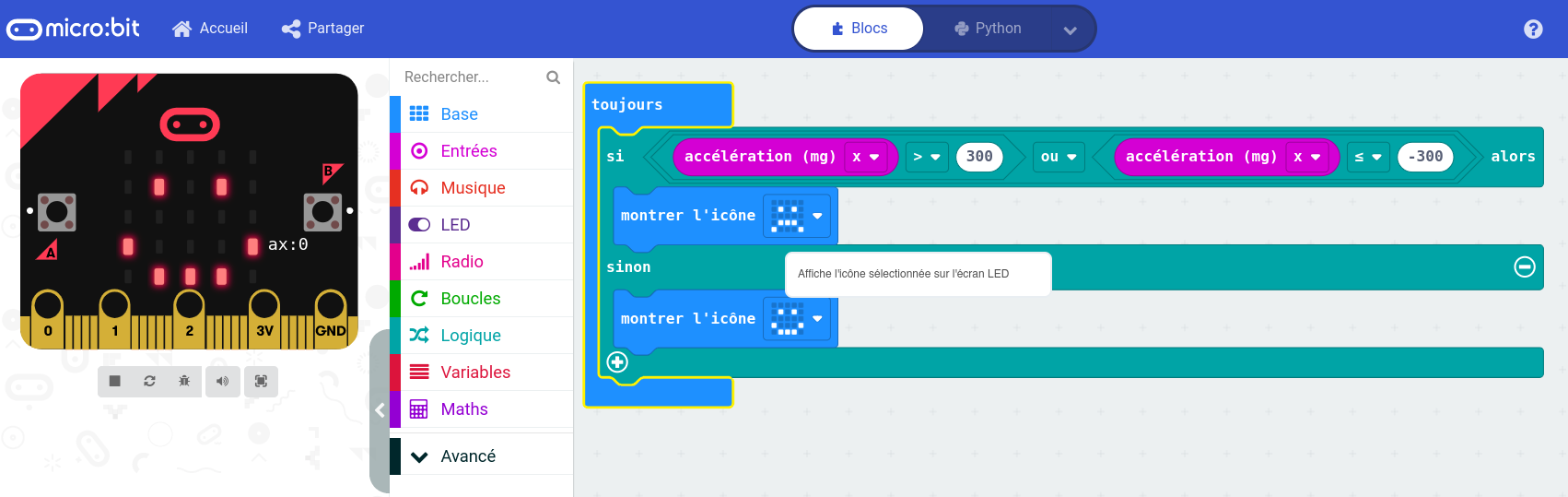Click simulator GND pin
Image resolution: width=1568 pixels, height=497 pixels.
click(x=331, y=318)
